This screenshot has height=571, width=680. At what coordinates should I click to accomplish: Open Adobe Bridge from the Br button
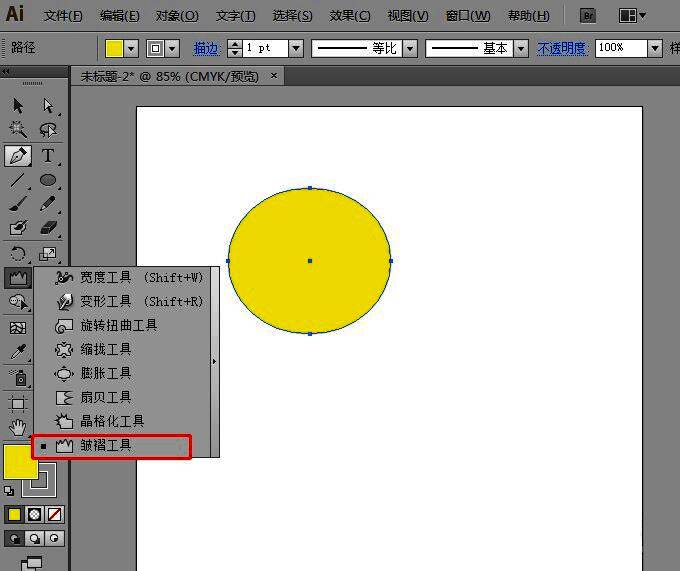coord(588,16)
